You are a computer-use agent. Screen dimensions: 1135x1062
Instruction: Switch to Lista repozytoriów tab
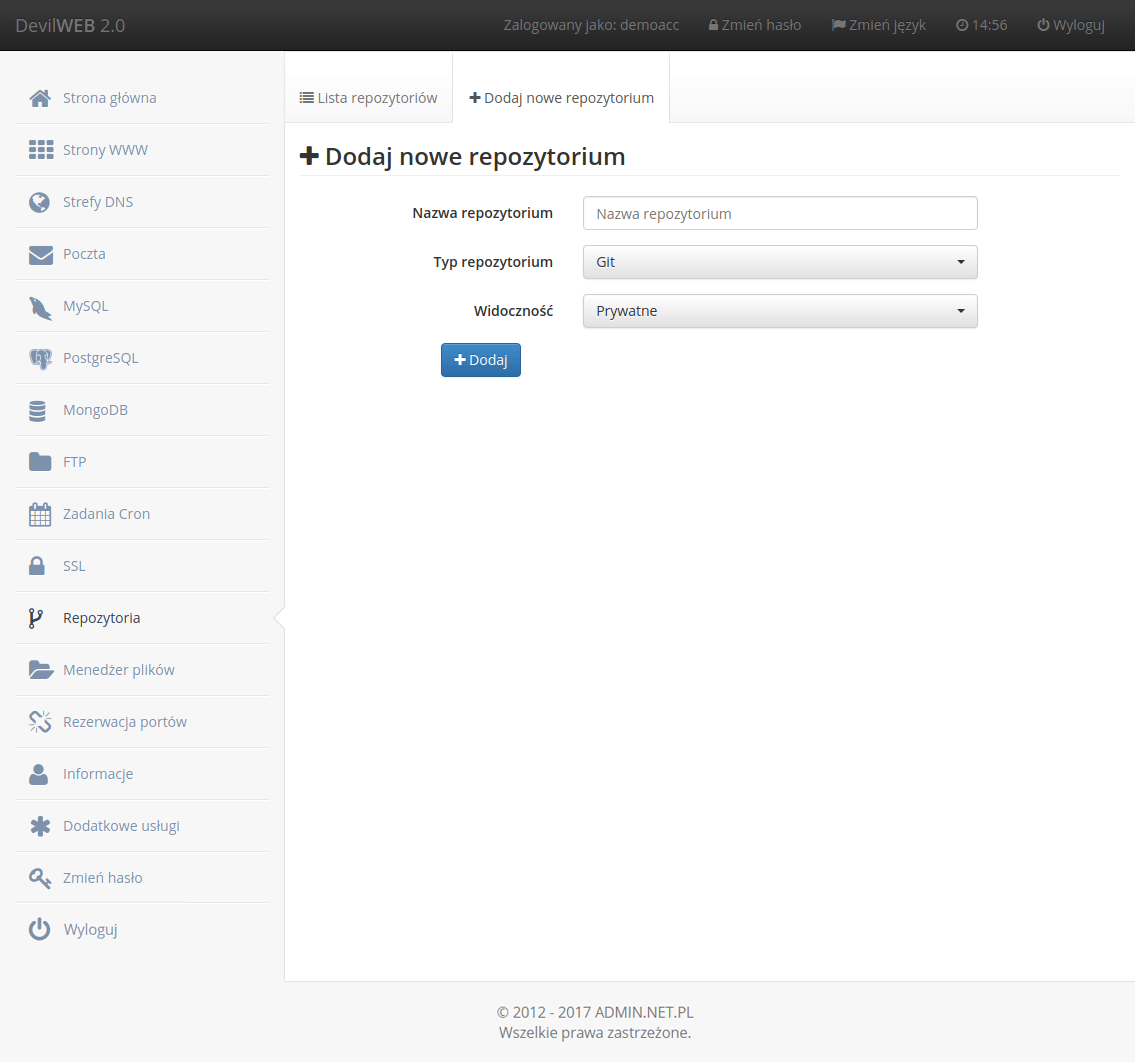click(x=368, y=98)
